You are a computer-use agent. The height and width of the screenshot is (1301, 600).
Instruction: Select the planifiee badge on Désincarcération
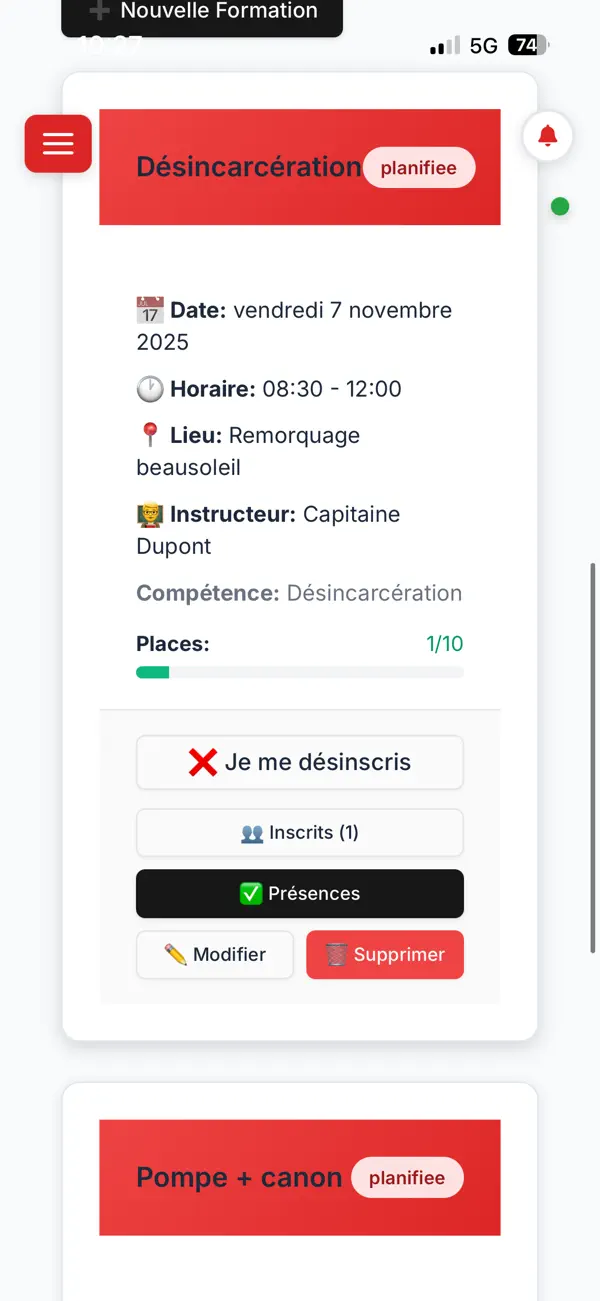[419, 167]
